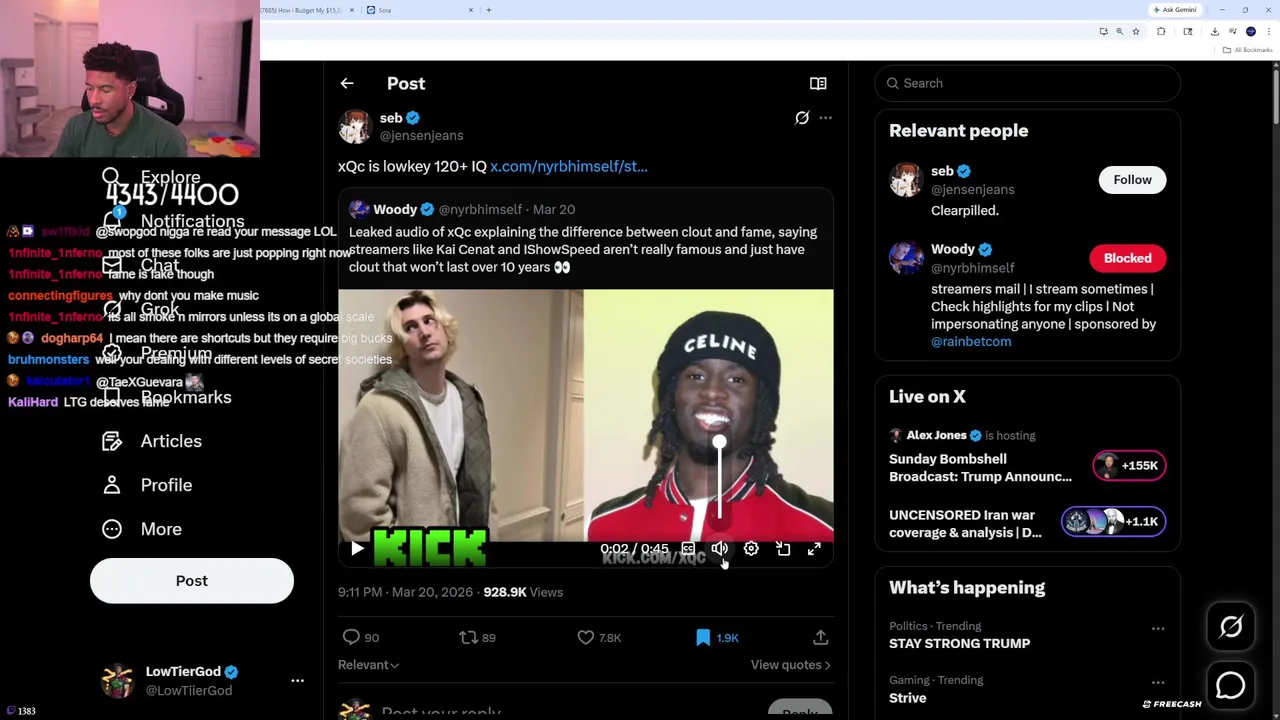The height and width of the screenshot is (720, 1280).
Task: Play the embedded video
Action: (x=357, y=549)
